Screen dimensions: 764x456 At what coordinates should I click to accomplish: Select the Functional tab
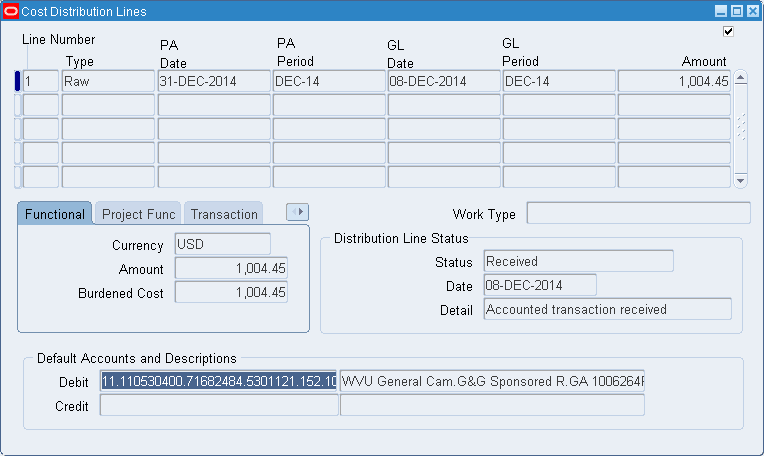pyautogui.click(x=55, y=214)
